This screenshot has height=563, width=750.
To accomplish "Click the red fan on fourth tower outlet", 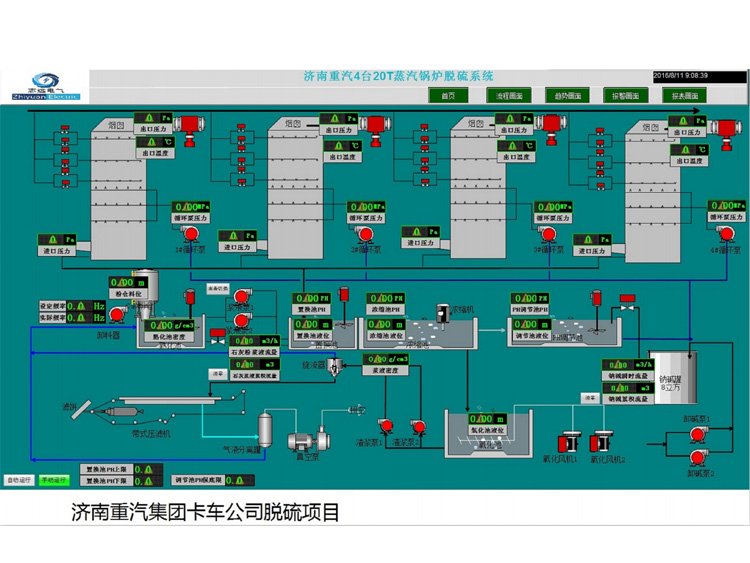I will (x=726, y=133).
